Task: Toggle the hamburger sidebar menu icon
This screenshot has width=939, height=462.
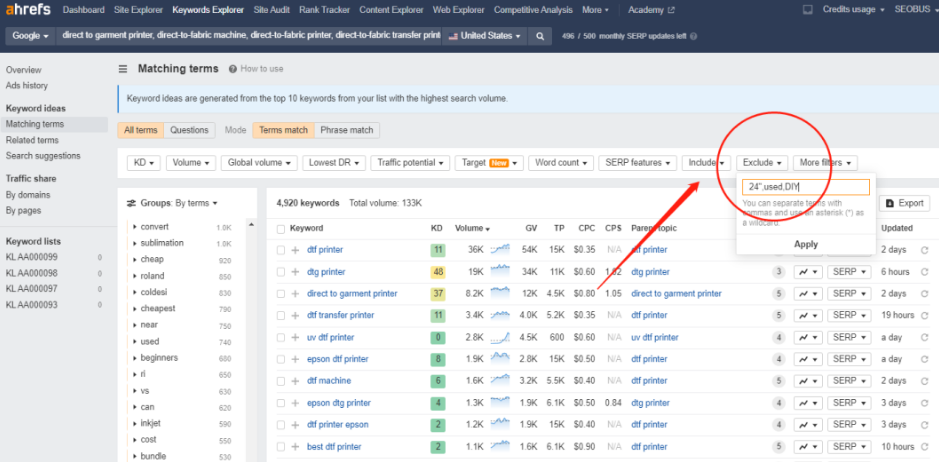Action: pos(123,69)
